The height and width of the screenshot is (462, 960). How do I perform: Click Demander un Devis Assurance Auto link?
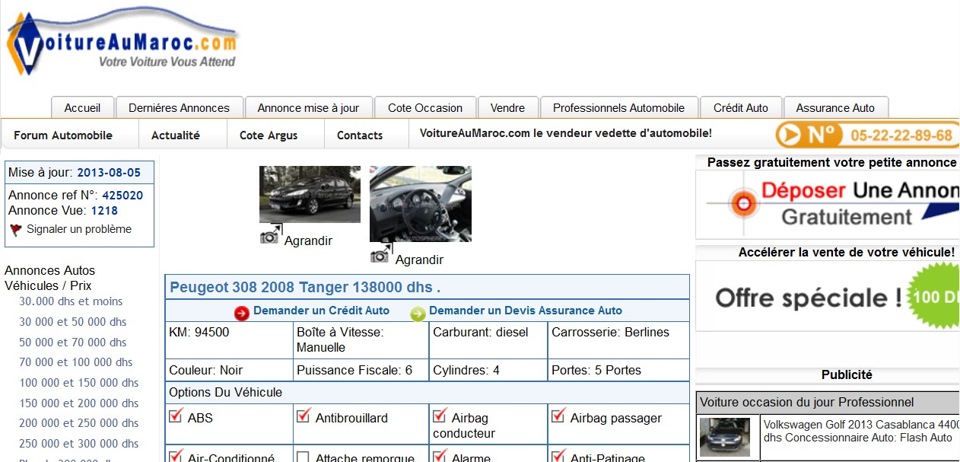click(525, 310)
